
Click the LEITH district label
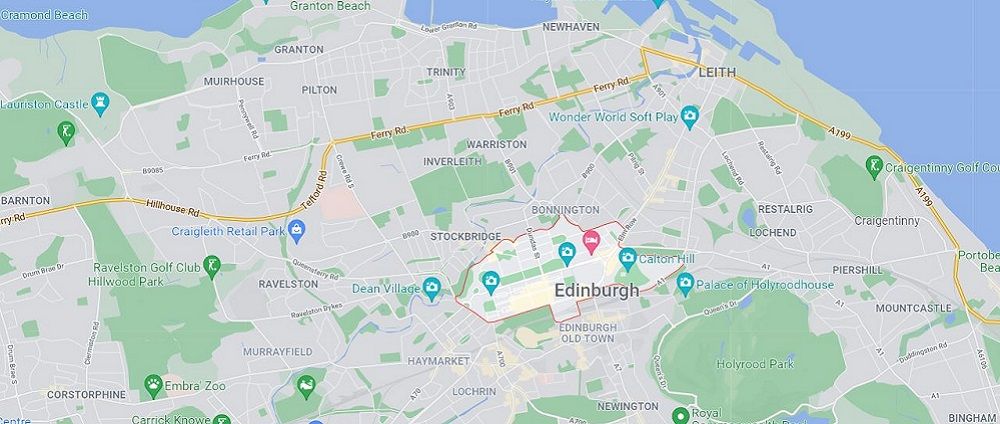pyautogui.click(x=717, y=73)
